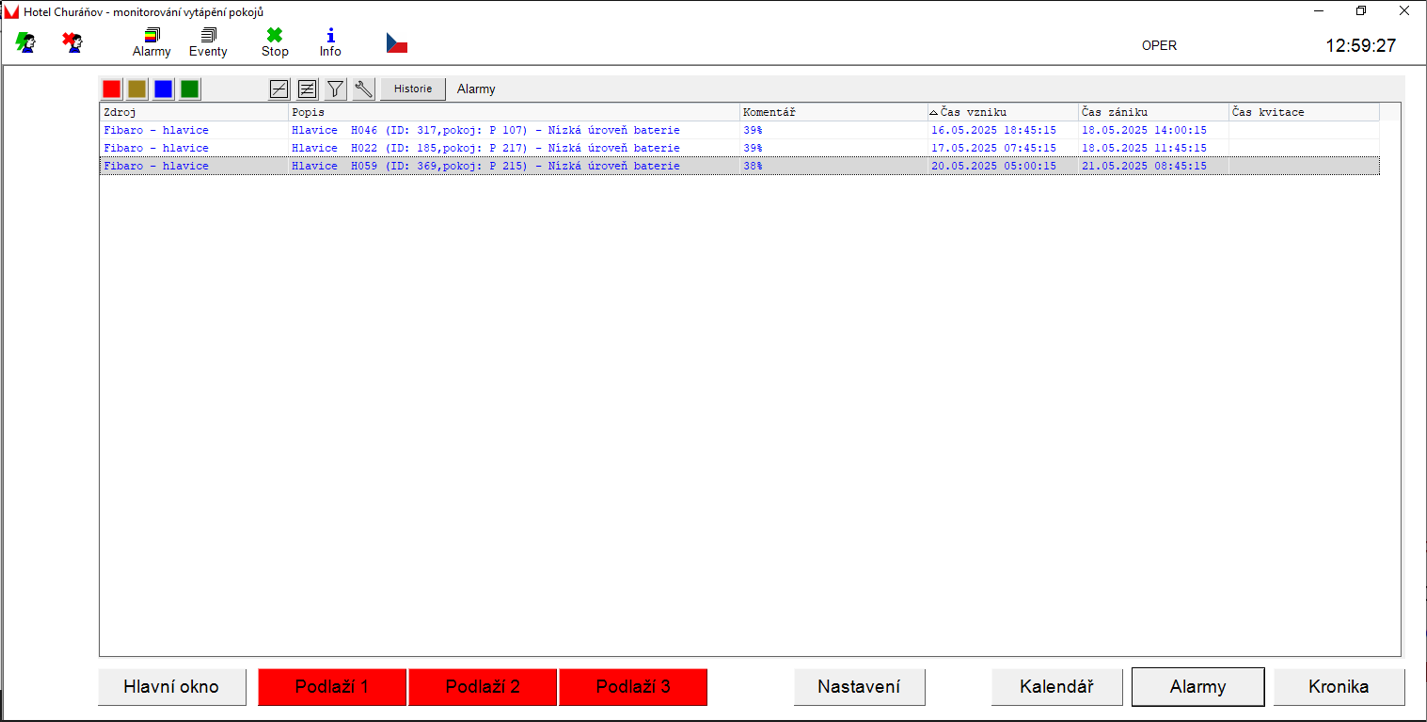1427x722 pixels.
Task: Toggle the olive alarm color filter
Action: coord(137,89)
